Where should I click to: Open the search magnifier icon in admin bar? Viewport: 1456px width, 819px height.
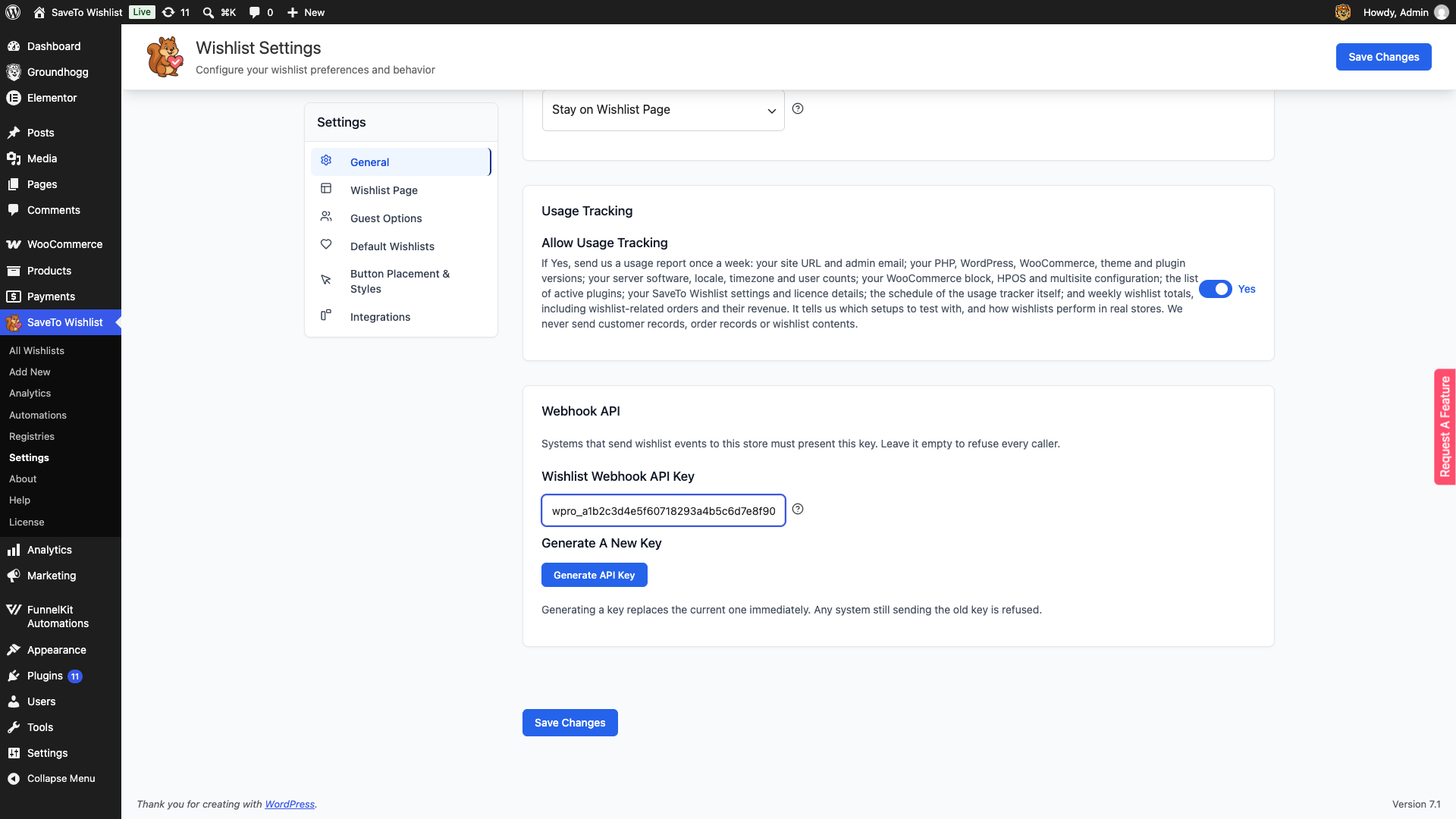[208, 12]
